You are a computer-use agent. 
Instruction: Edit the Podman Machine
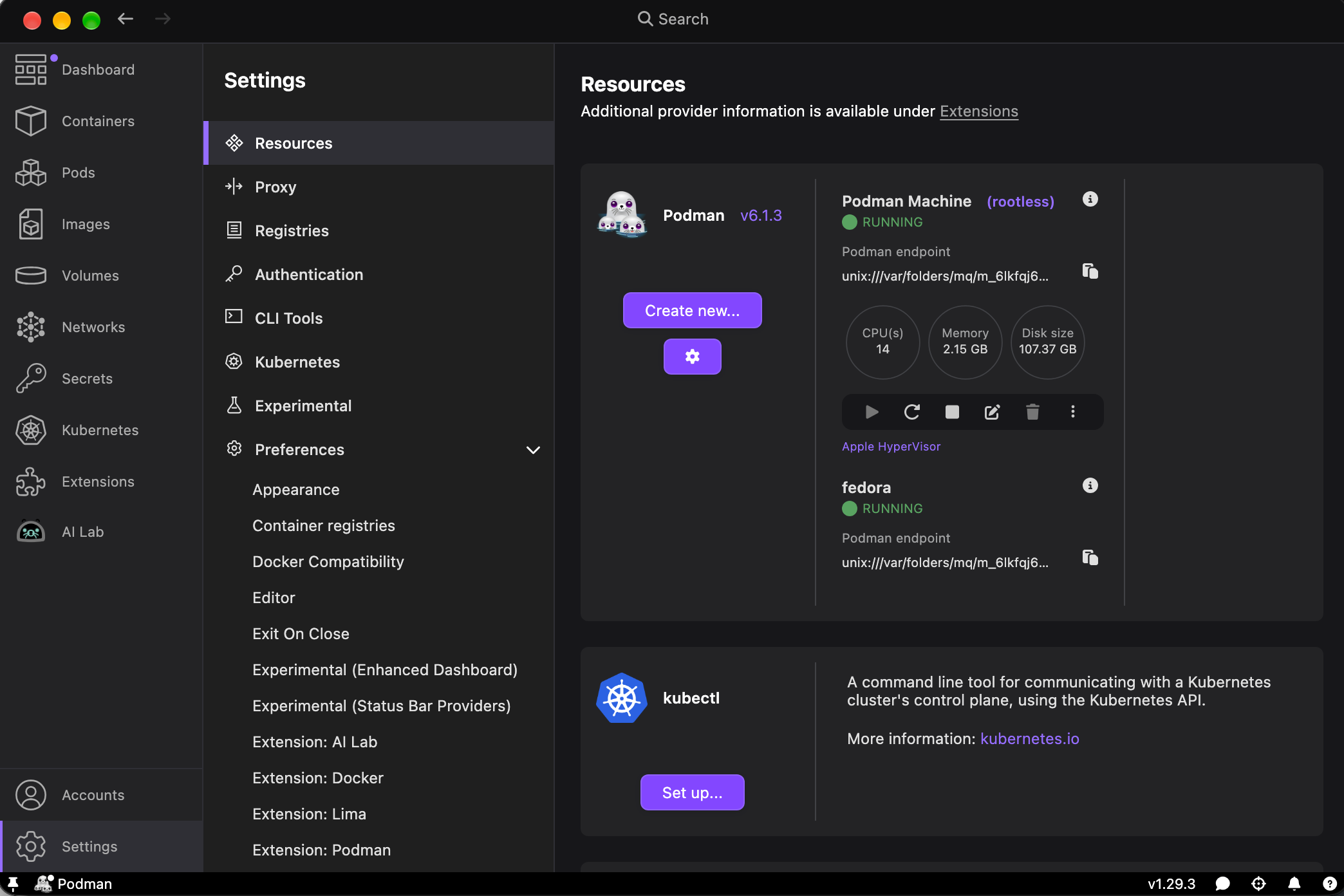coord(992,412)
